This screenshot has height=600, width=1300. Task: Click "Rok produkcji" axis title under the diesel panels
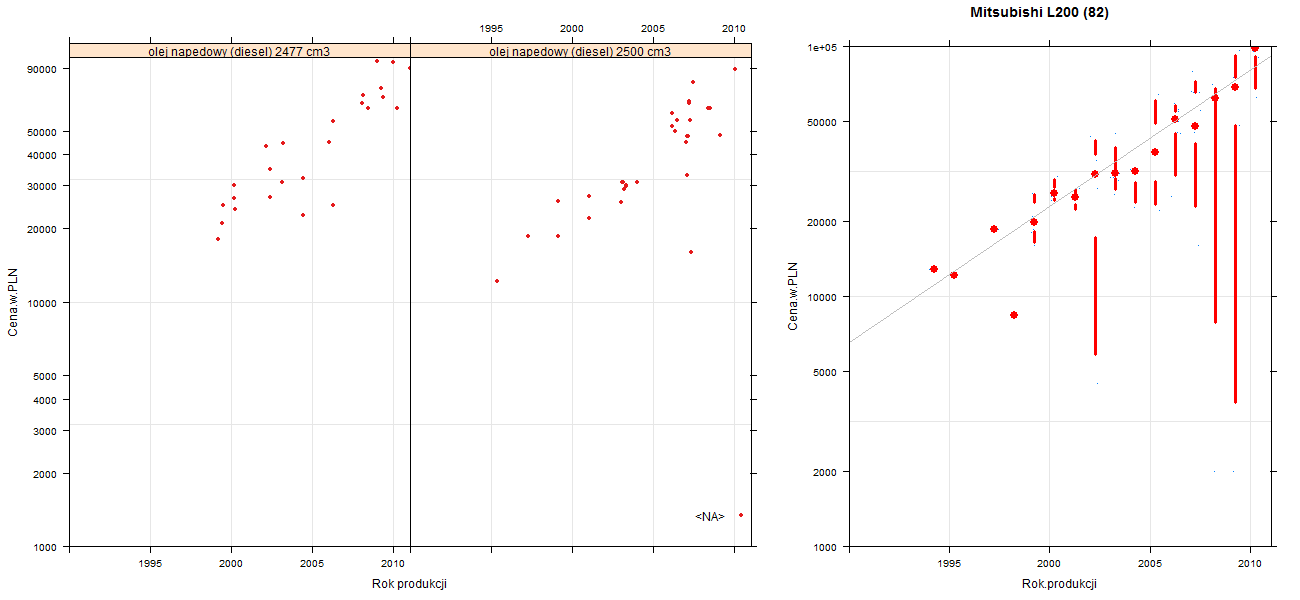coord(409,584)
